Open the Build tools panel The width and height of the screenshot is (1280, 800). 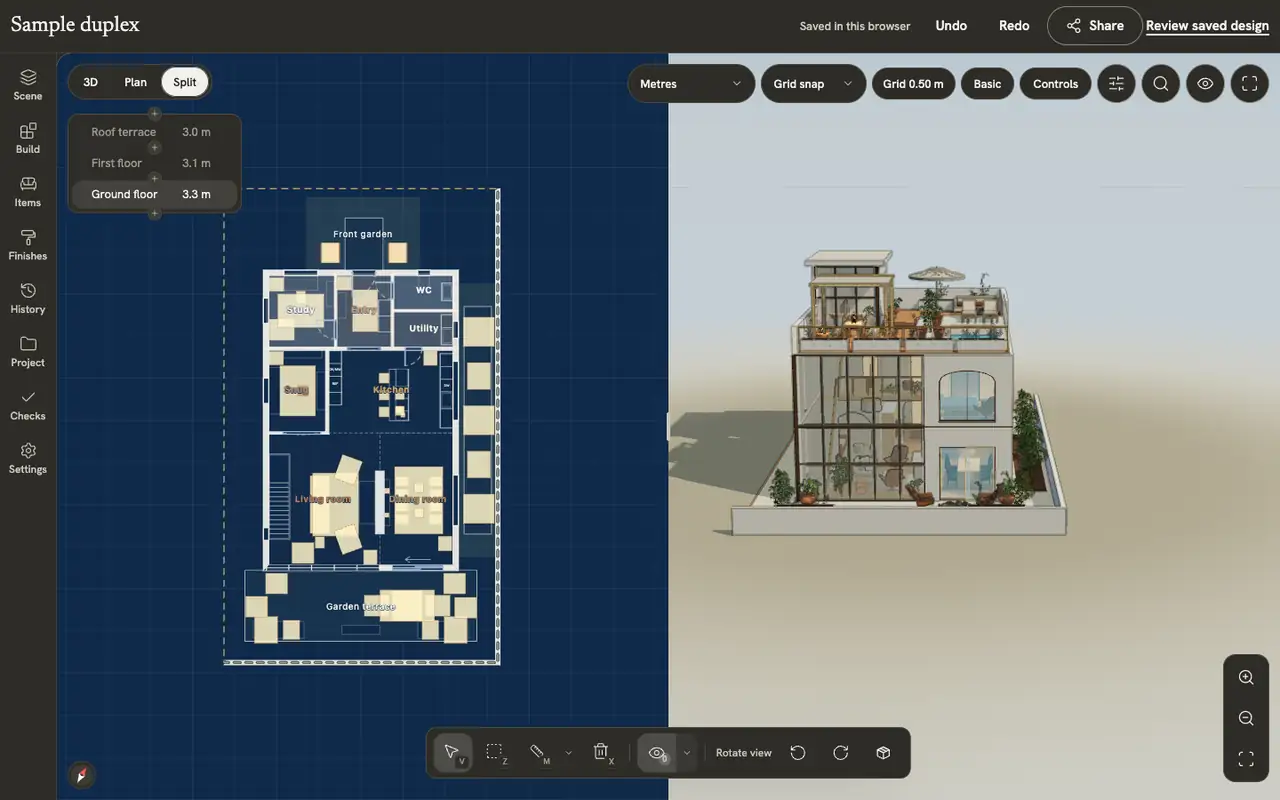(x=28, y=138)
